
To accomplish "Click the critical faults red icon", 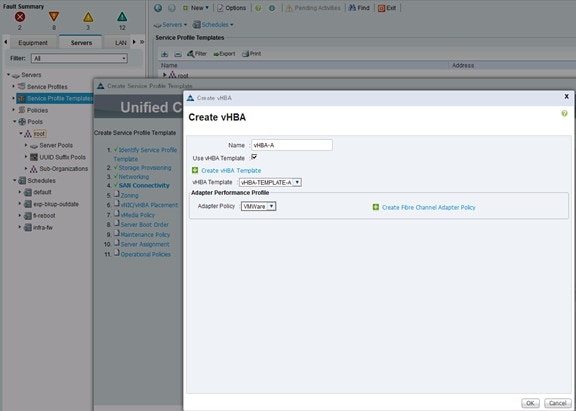I will click(20, 17).
